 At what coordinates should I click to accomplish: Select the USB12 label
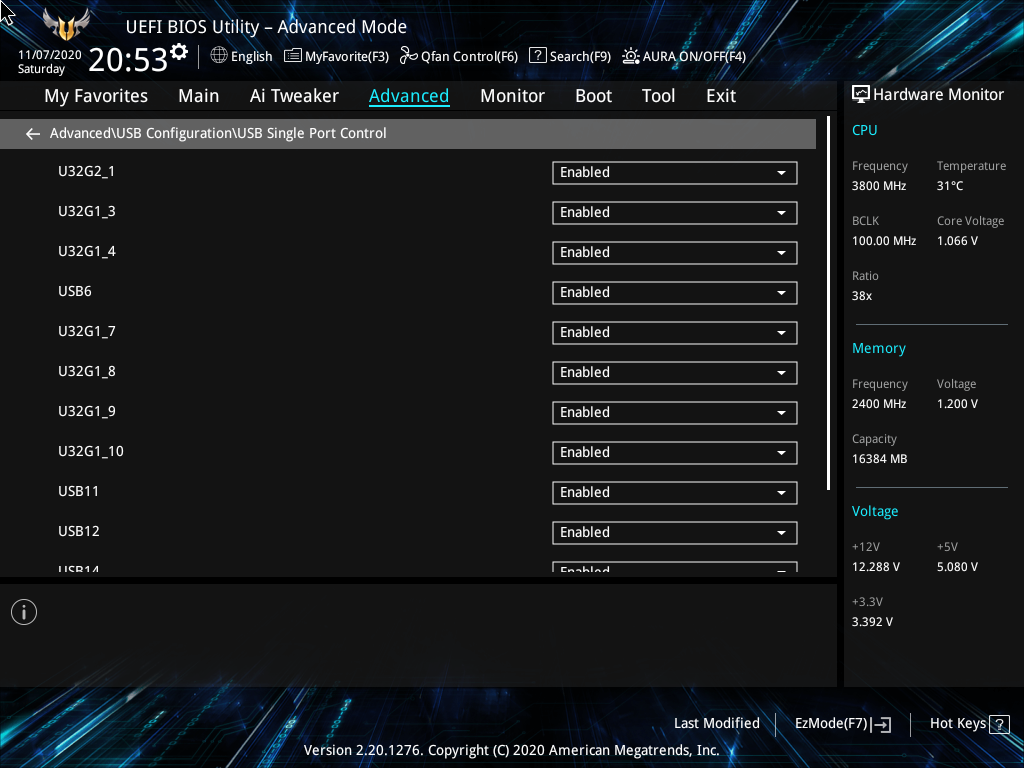click(x=78, y=532)
